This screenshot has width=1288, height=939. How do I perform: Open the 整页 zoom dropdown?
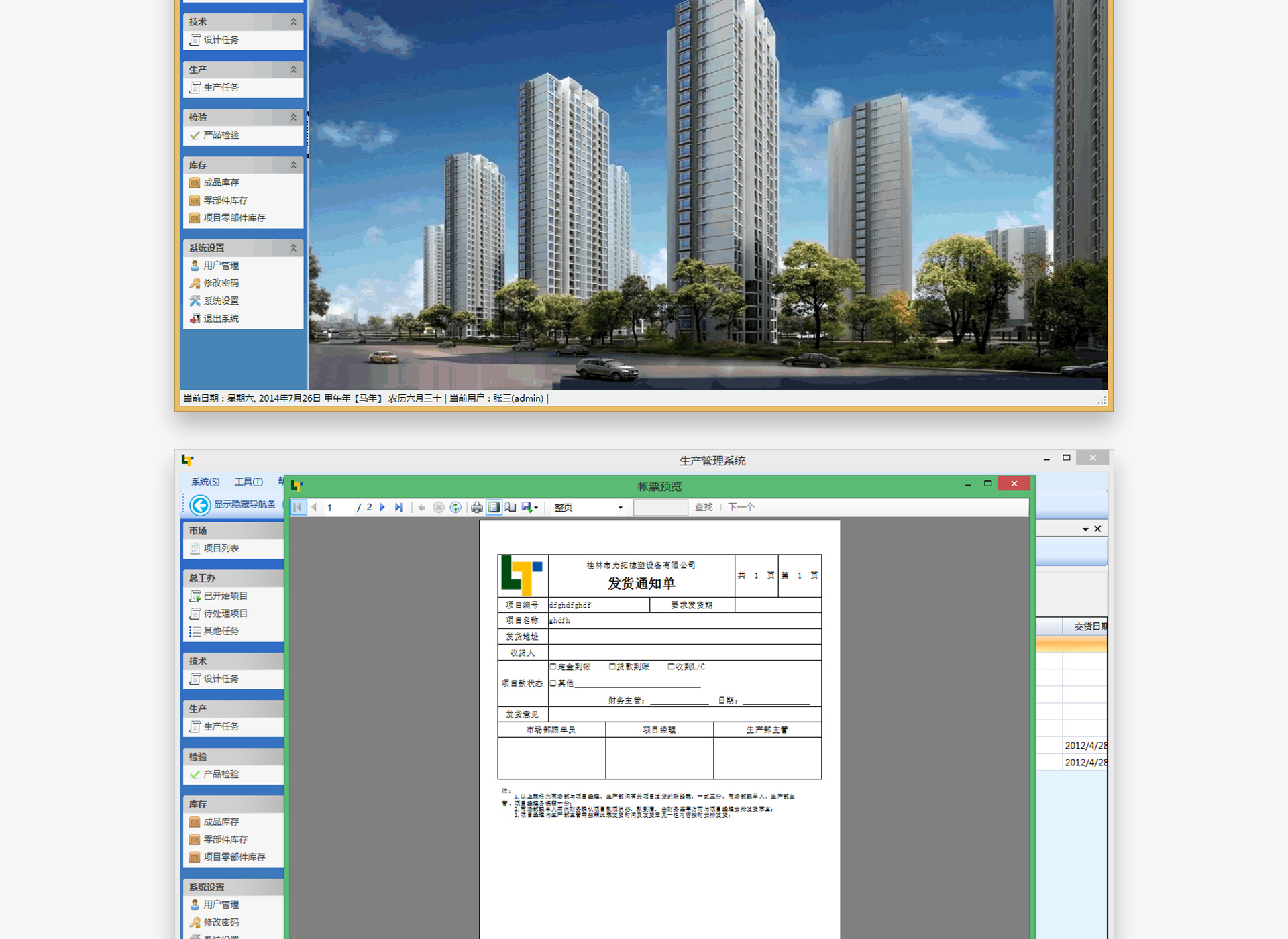tap(620, 508)
